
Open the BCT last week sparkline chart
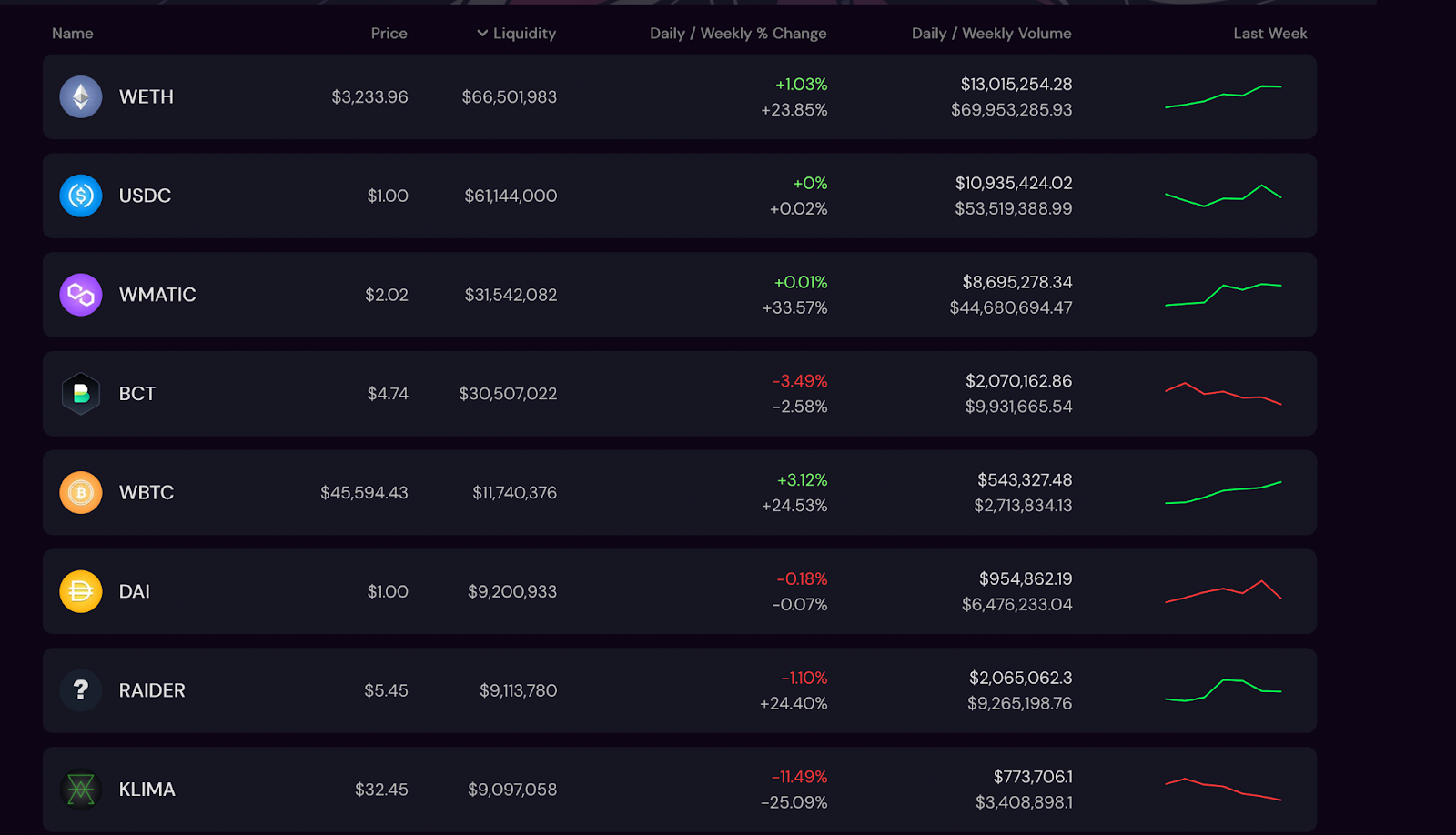(1223, 394)
